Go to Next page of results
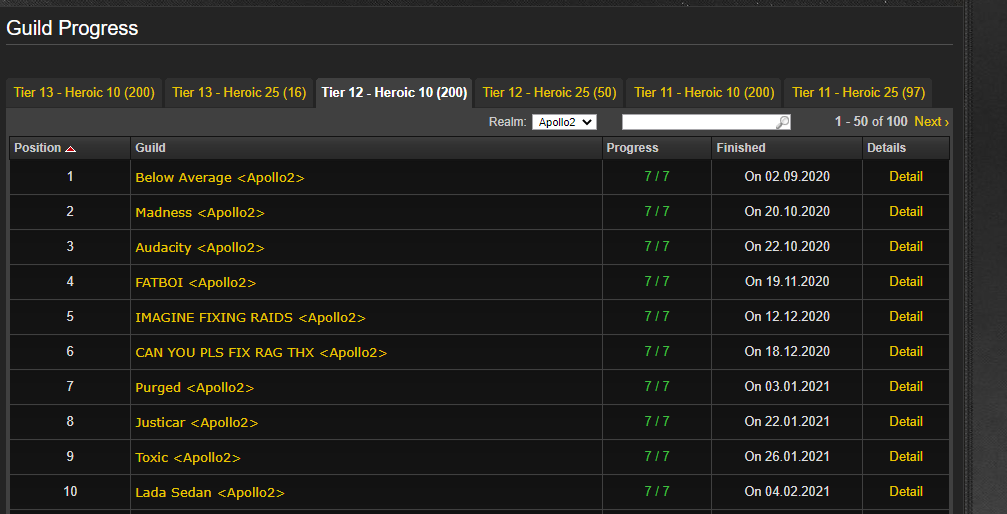The height and width of the screenshot is (514, 1007). point(931,121)
